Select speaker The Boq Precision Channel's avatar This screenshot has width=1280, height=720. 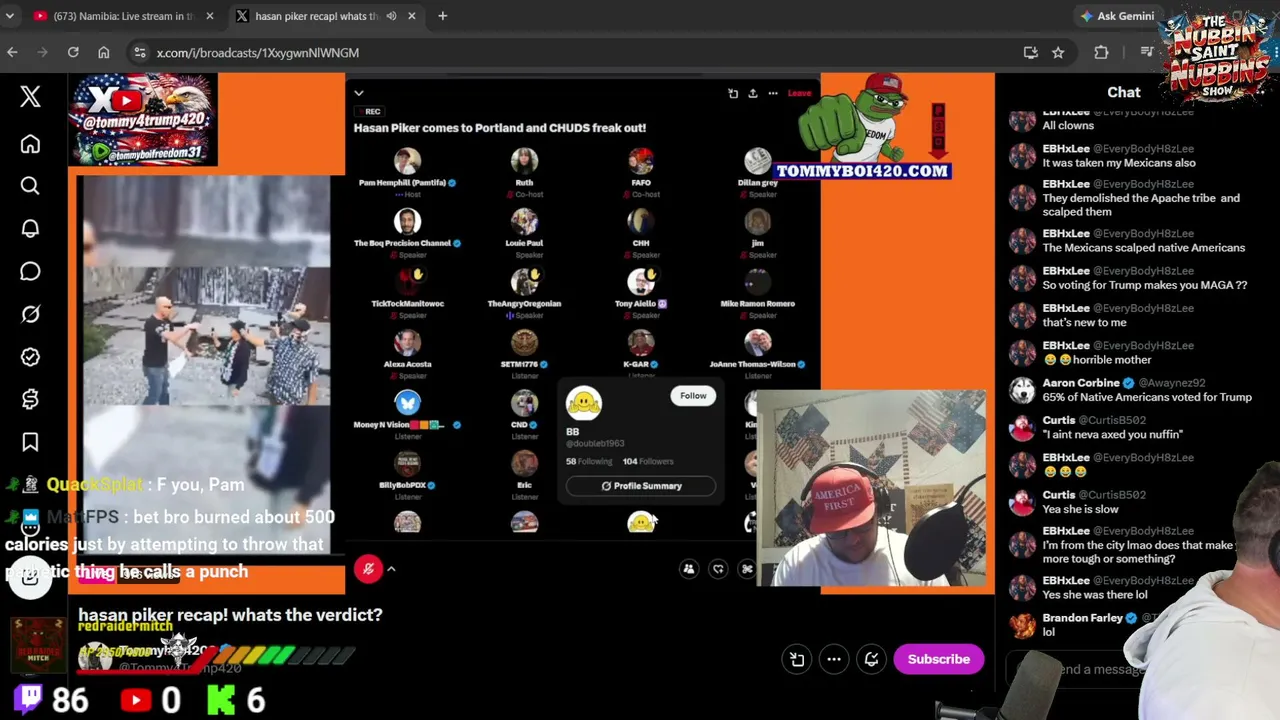click(x=407, y=221)
